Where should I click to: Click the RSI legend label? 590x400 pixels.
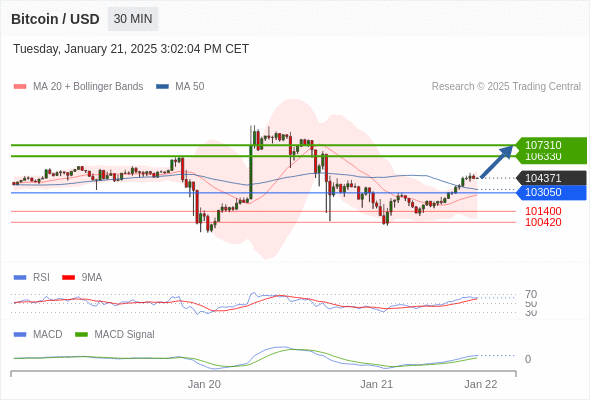click(x=41, y=278)
